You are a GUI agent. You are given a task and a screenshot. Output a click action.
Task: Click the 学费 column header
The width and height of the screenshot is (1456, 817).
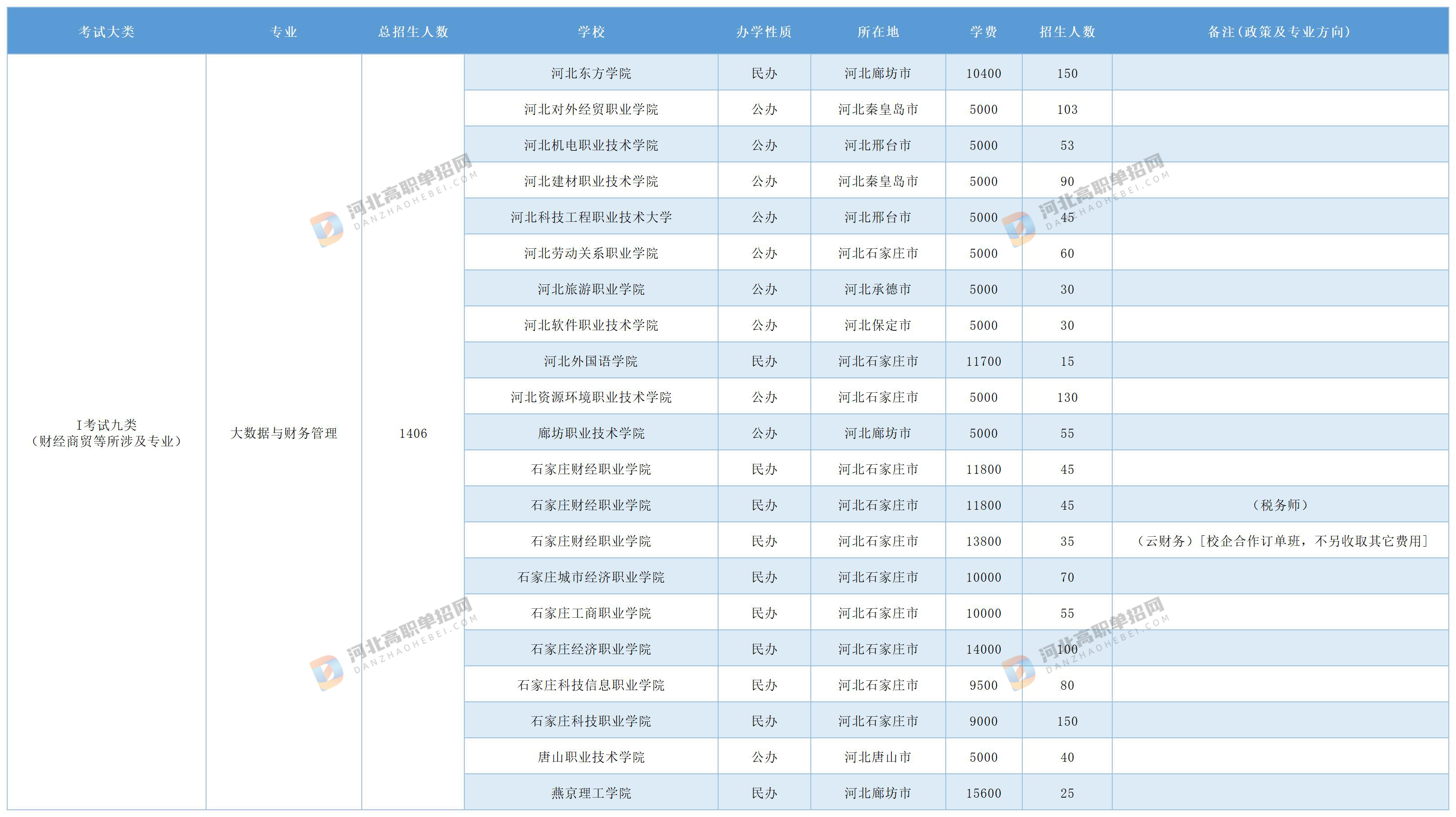click(984, 31)
